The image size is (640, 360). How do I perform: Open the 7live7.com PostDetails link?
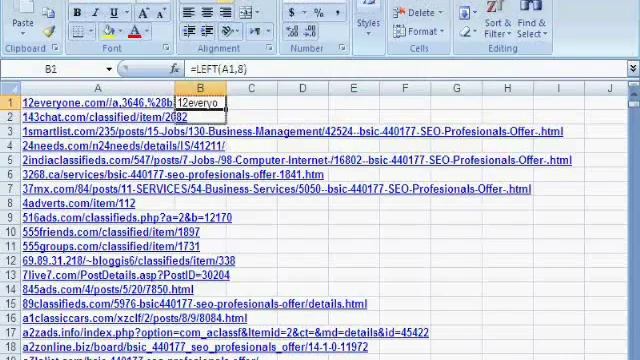point(126,275)
